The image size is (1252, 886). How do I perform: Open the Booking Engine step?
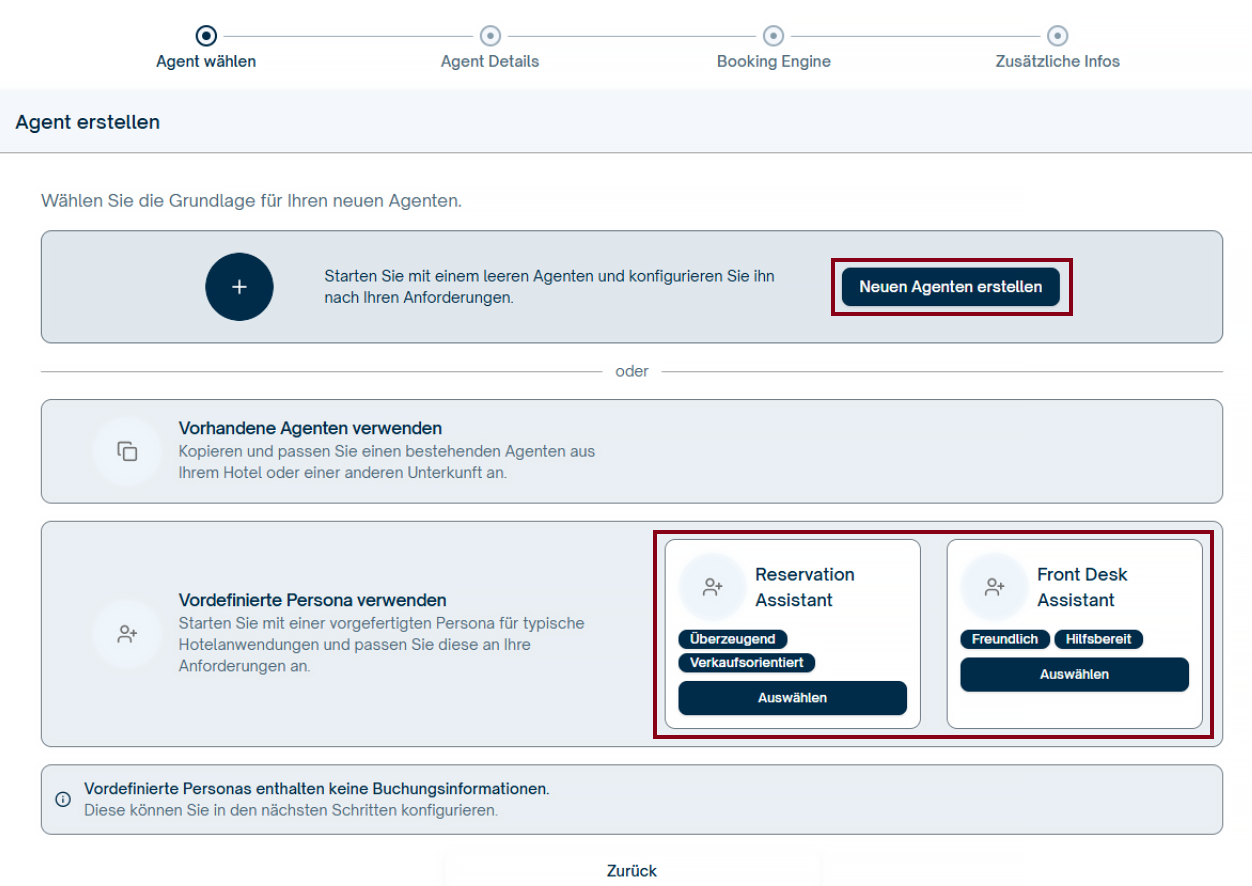[x=774, y=47]
